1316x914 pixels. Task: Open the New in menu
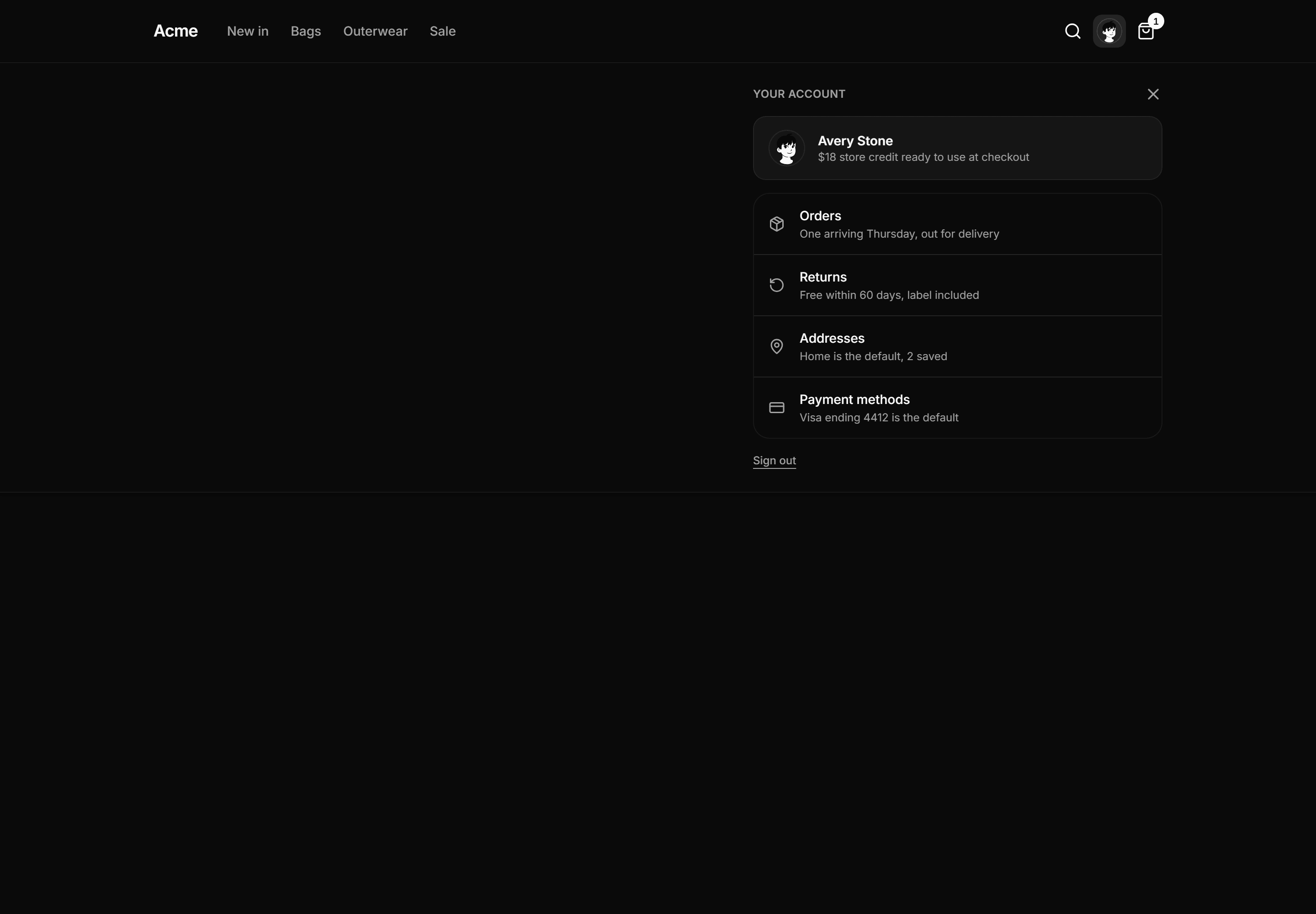pos(247,31)
